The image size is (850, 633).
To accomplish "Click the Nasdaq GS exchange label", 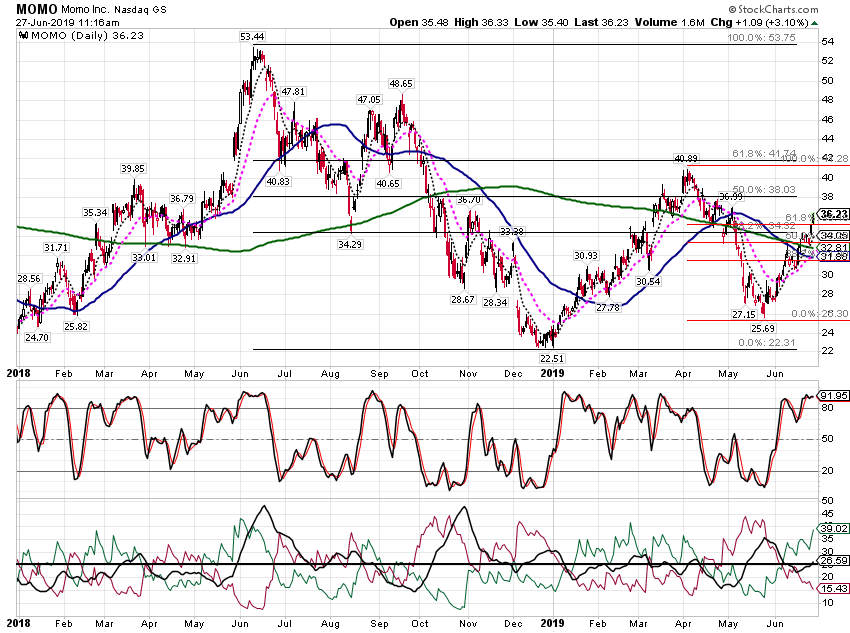I will click(x=140, y=10).
